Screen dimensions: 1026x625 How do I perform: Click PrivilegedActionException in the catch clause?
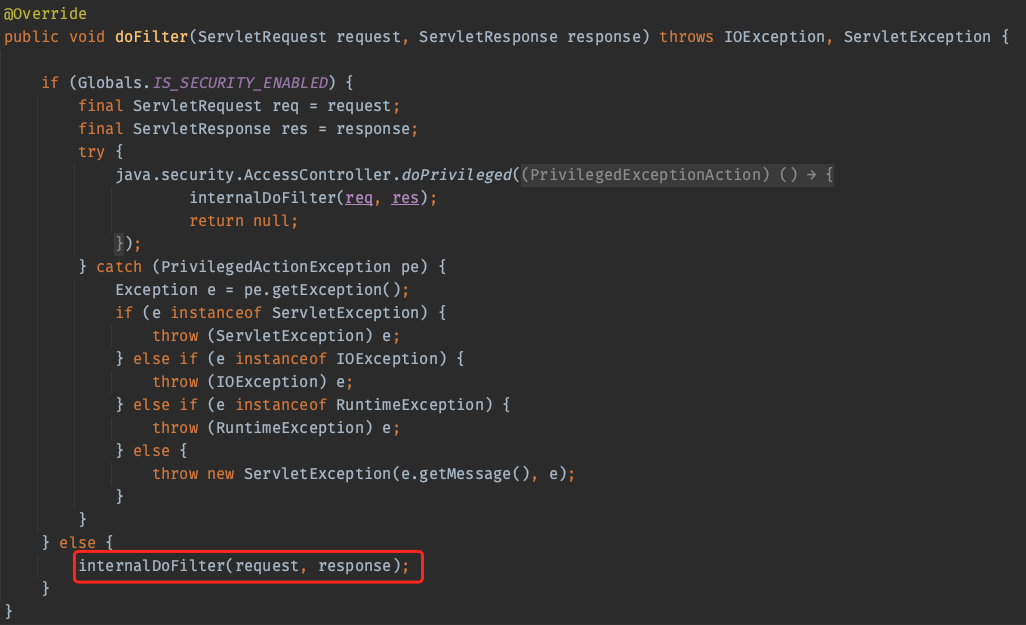(x=276, y=267)
